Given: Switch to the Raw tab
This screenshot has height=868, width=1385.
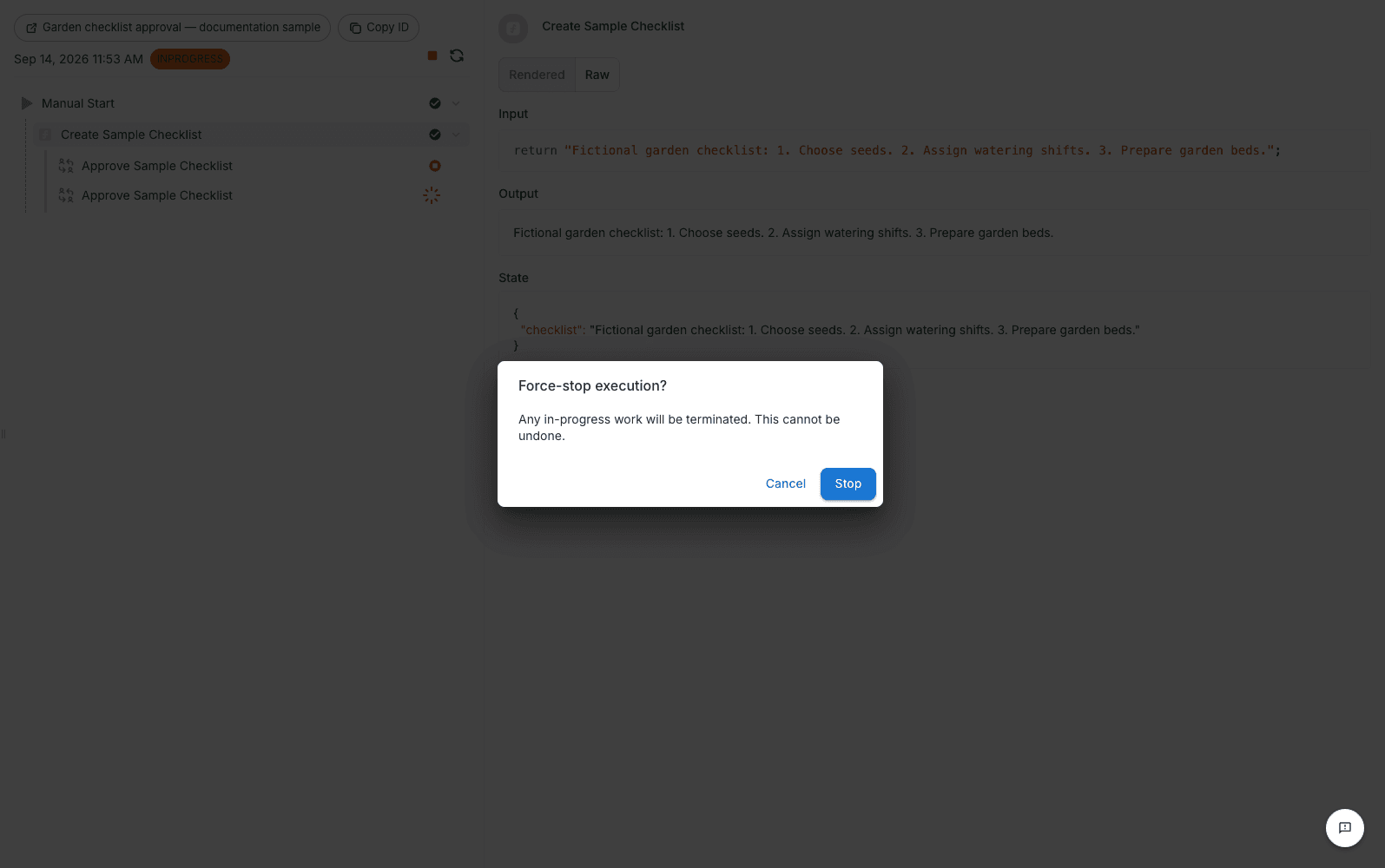Looking at the screenshot, I should coord(597,75).
